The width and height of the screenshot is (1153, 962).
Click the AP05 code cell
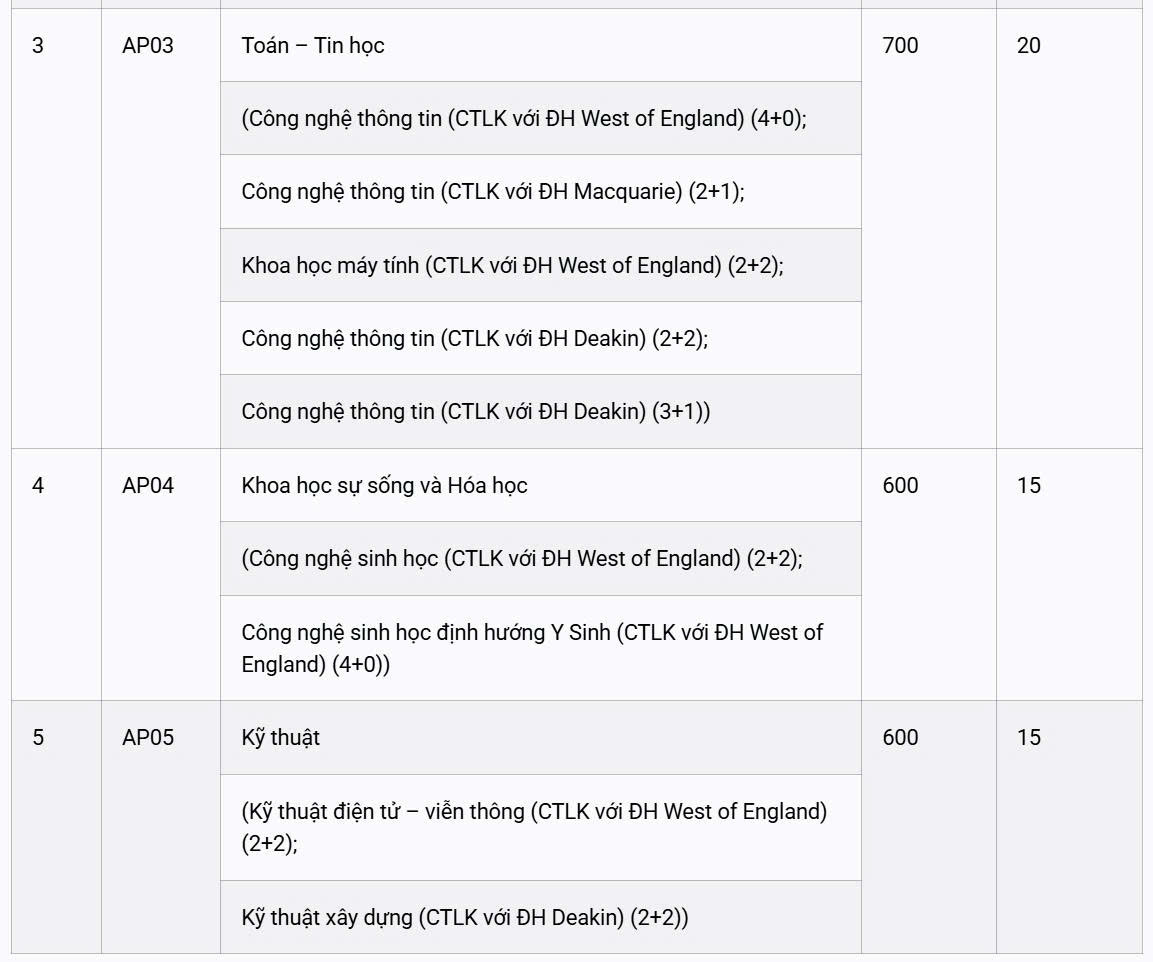pyautogui.click(x=148, y=738)
